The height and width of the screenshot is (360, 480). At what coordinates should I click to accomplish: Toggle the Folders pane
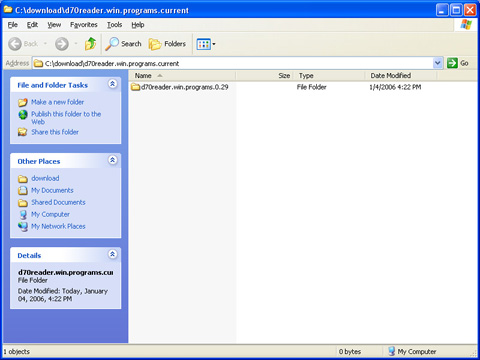[167, 44]
